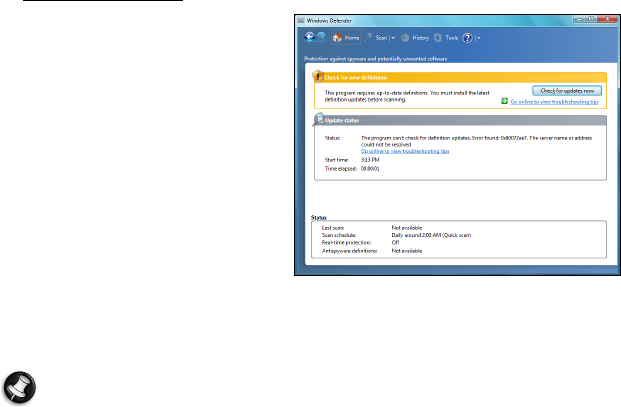Go back with the blue back arrow
This screenshot has height=407, width=621.
pos(310,37)
